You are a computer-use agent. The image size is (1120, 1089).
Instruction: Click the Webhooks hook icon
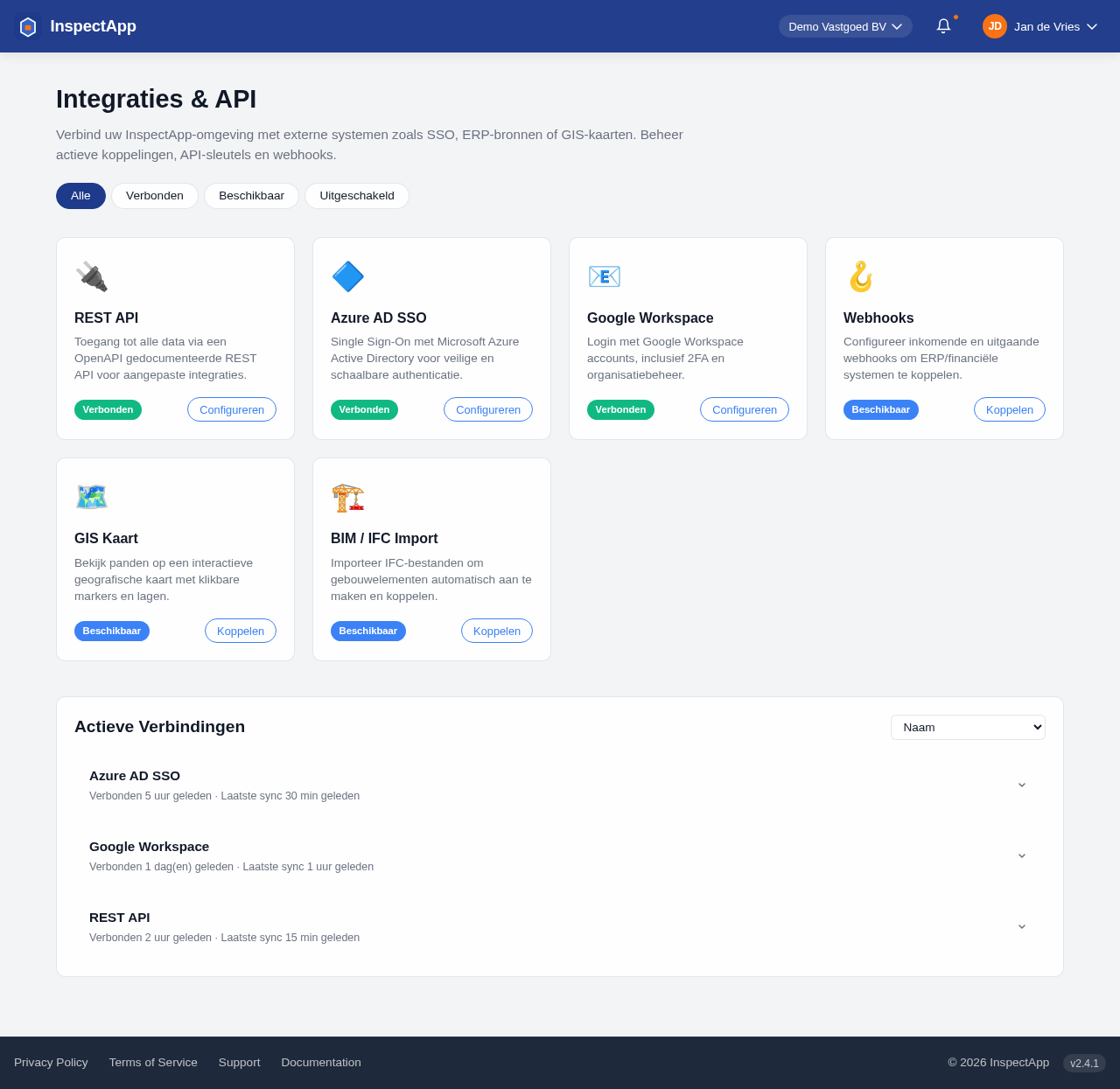860,276
